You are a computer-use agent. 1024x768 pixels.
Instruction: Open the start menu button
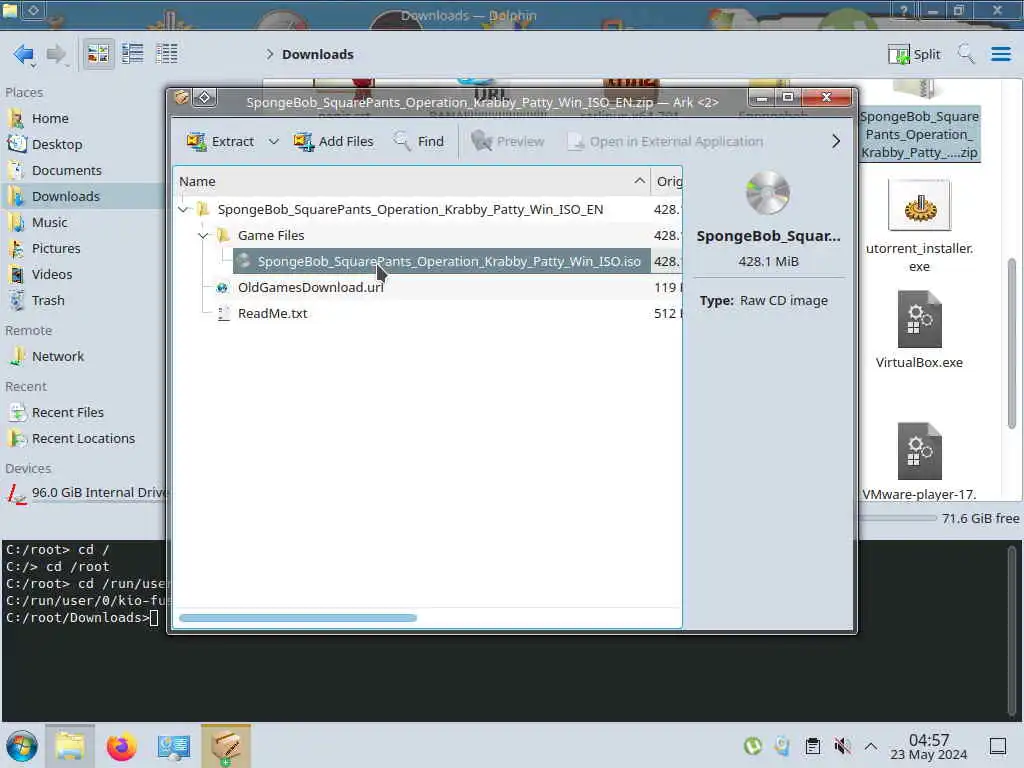click(x=22, y=746)
